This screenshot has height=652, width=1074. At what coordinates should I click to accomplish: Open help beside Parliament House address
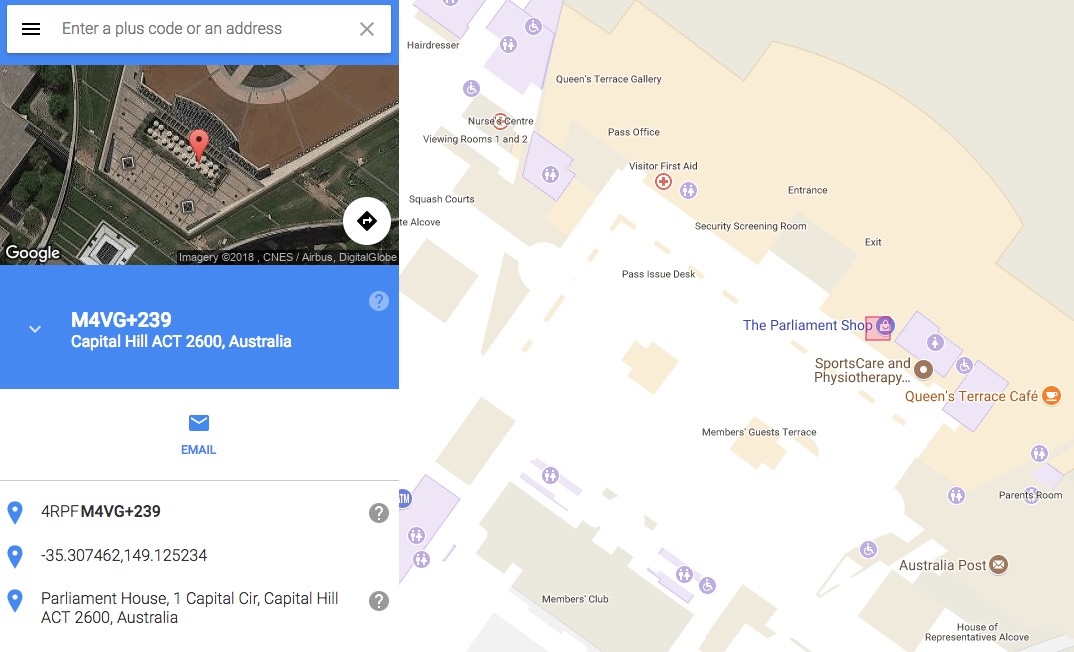379,601
